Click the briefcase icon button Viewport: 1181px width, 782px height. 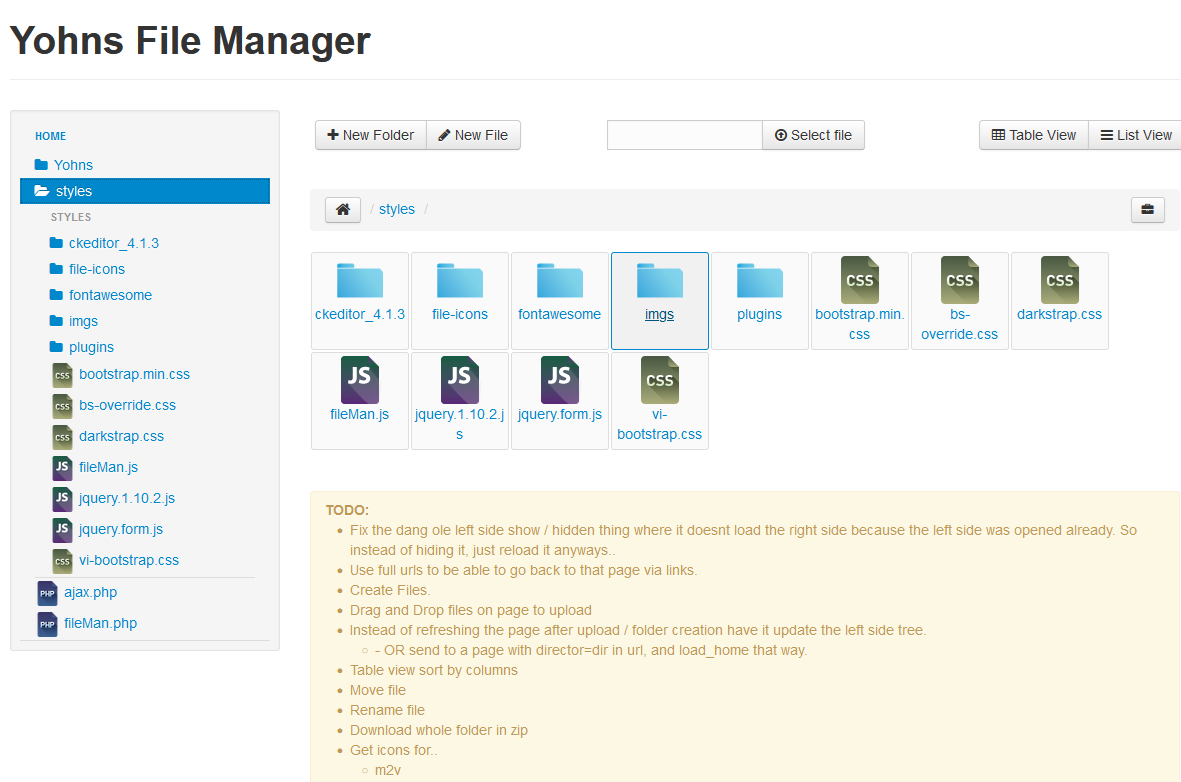click(1147, 210)
